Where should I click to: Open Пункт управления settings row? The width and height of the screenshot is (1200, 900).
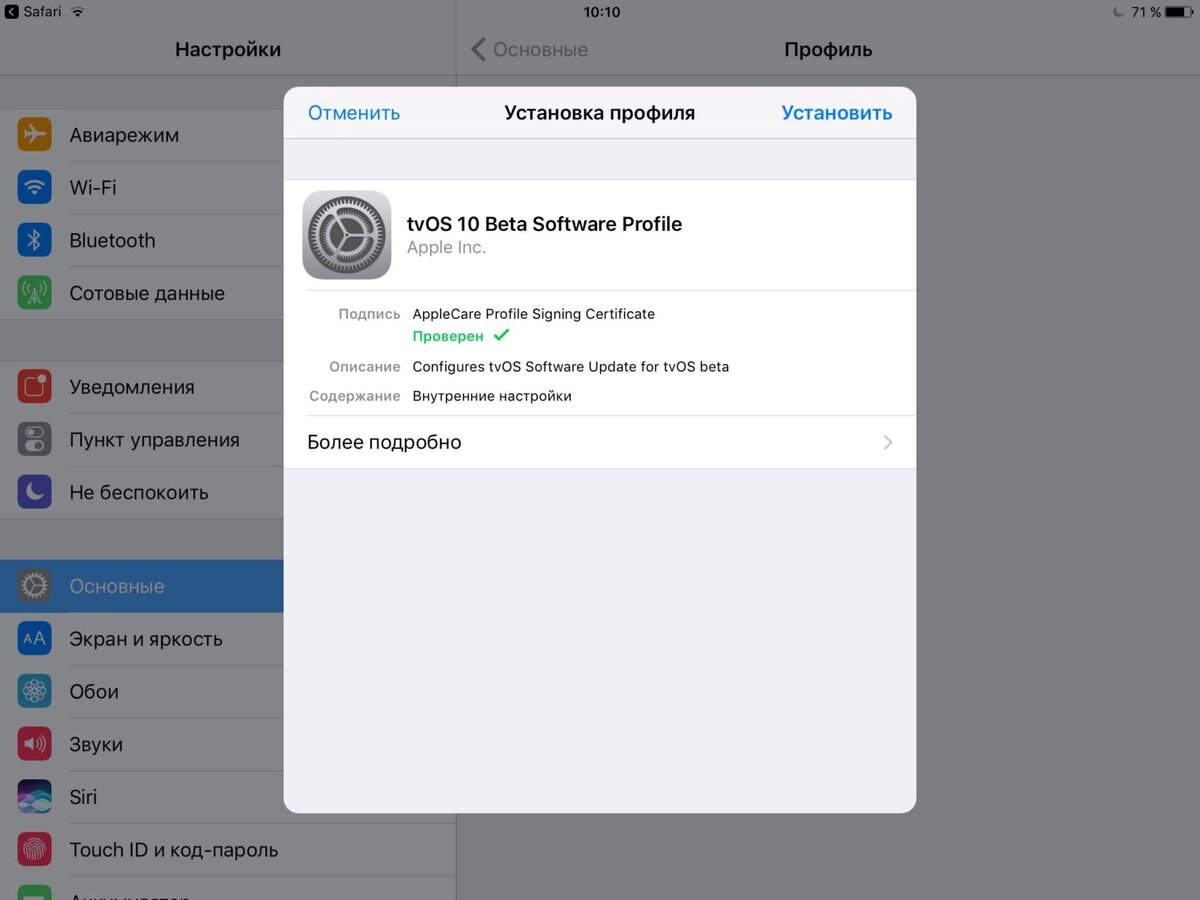[142, 439]
